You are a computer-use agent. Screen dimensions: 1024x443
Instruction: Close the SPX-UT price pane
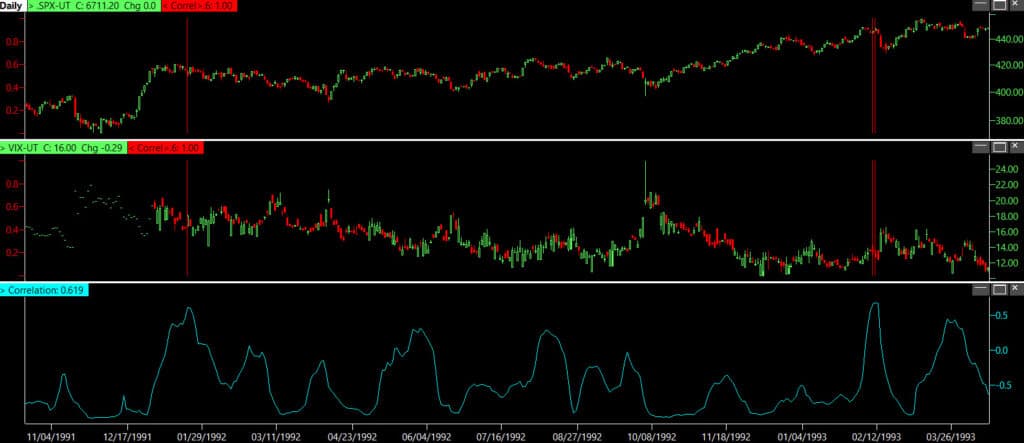(x=1015, y=6)
